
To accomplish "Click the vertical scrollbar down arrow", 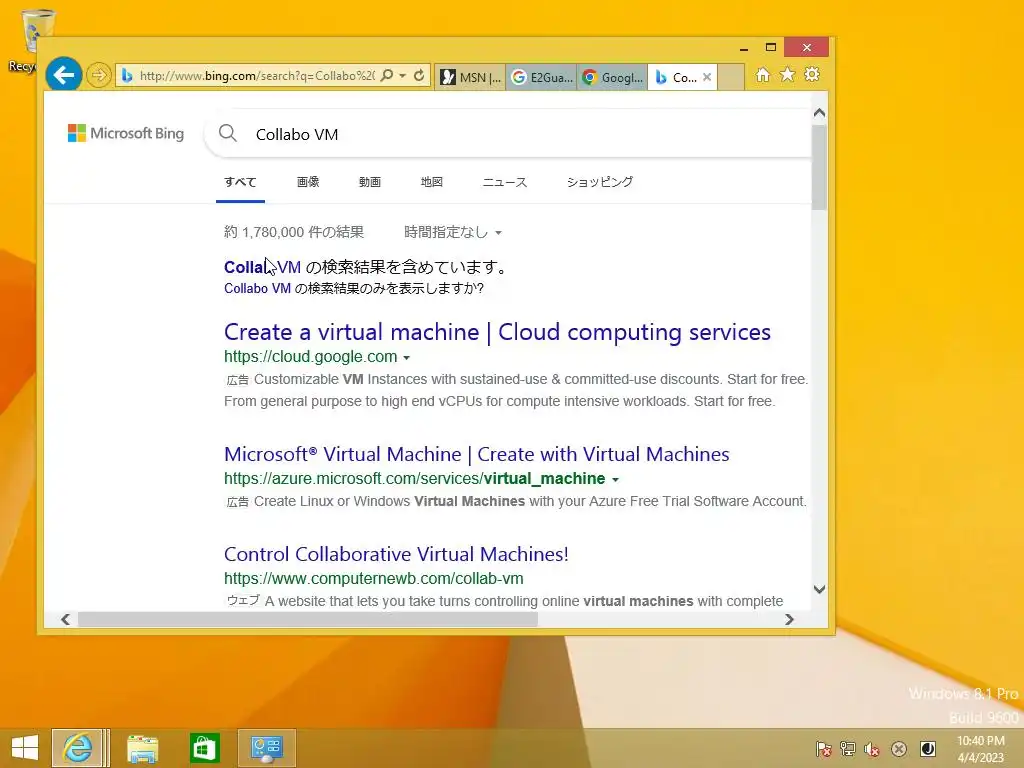I will point(820,590).
